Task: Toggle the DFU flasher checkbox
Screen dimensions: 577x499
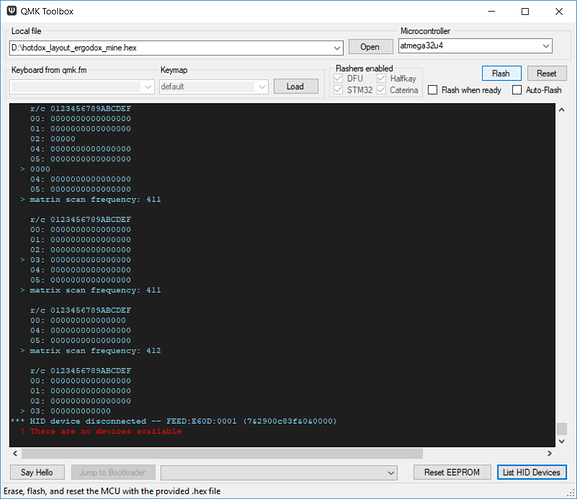Action: coord(338,78)
